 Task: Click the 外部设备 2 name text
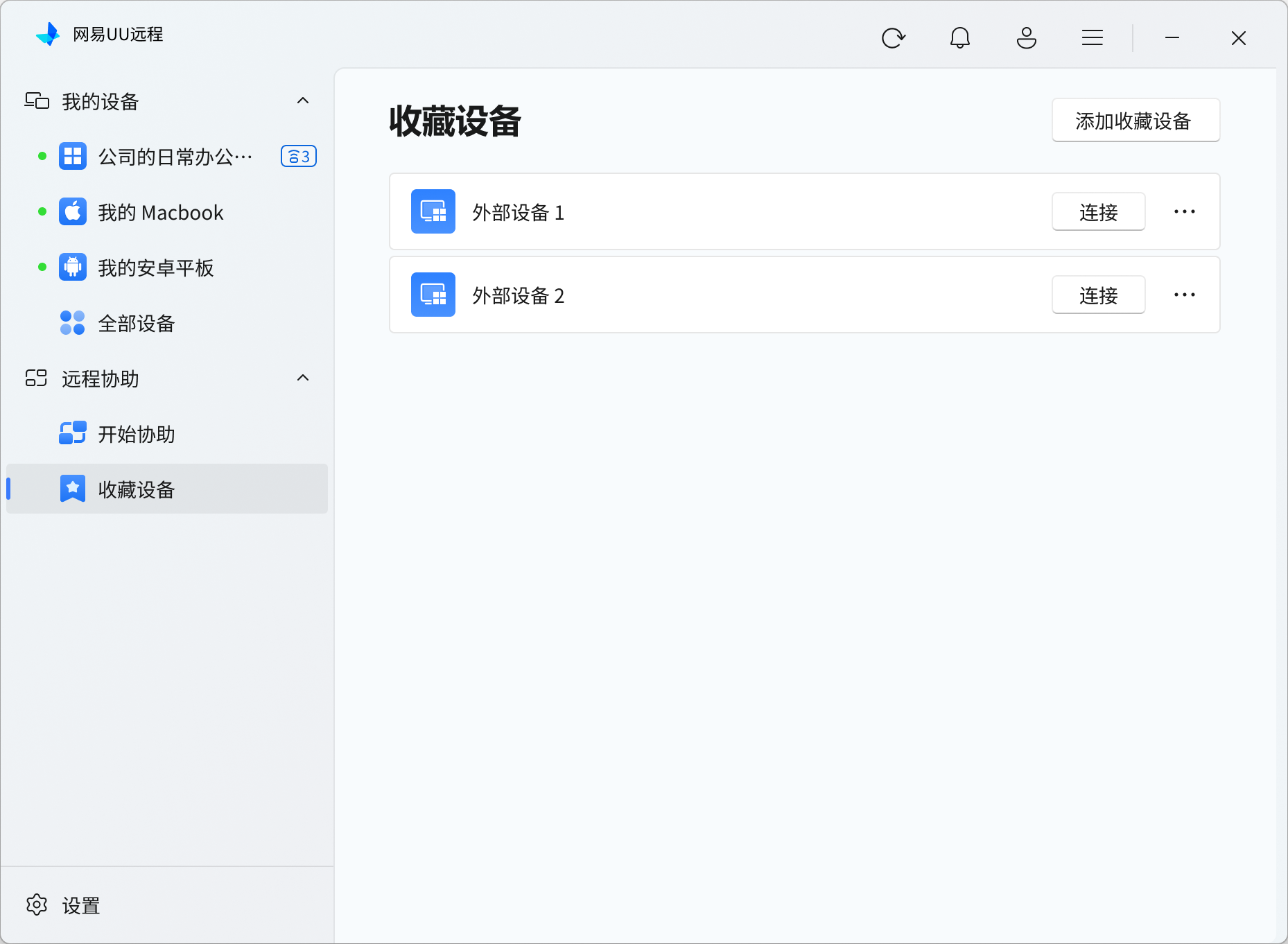point(518,295)
